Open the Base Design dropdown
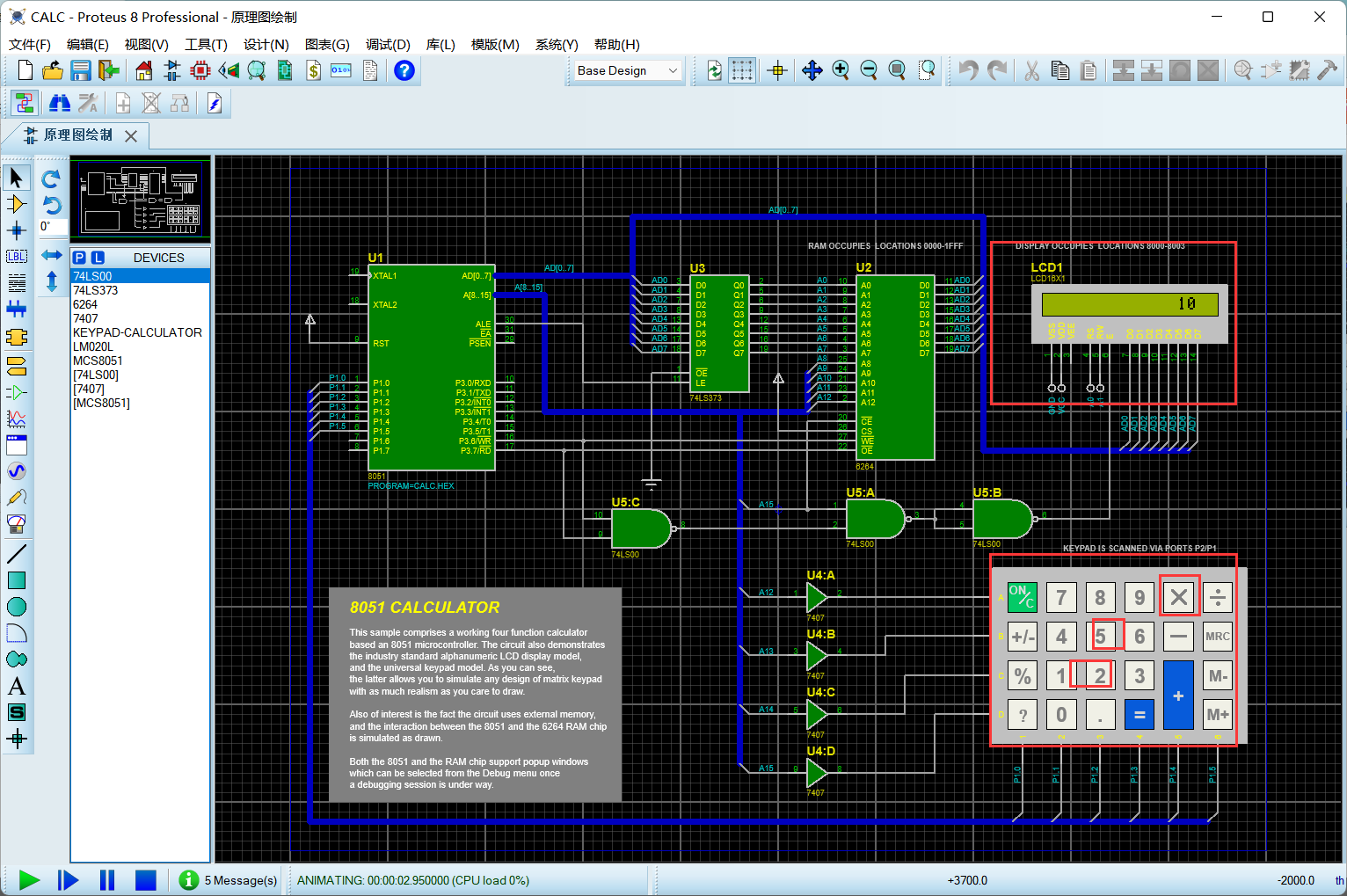 [x=627, y=70]
